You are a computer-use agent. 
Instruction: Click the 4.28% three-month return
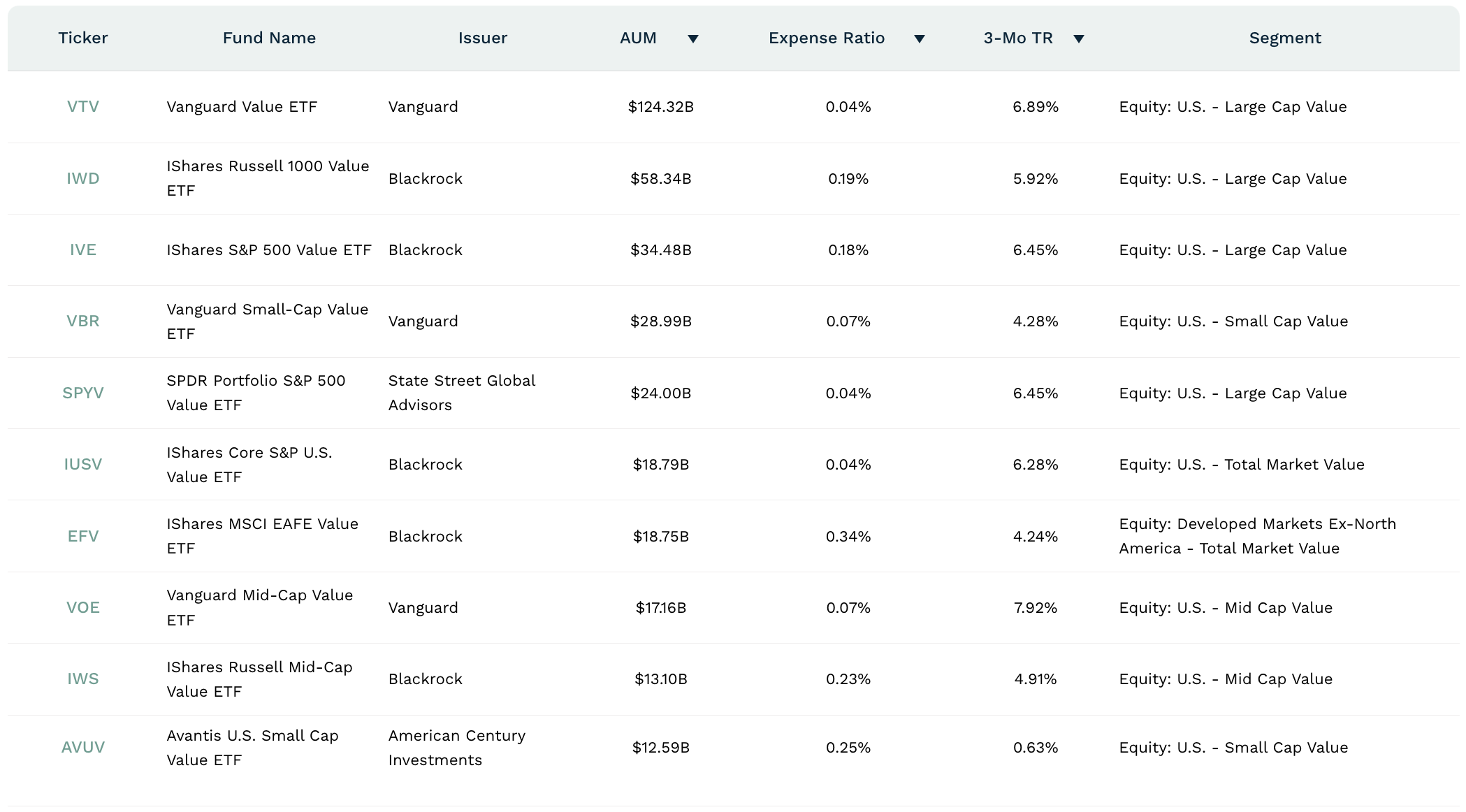coord(1036,321)
